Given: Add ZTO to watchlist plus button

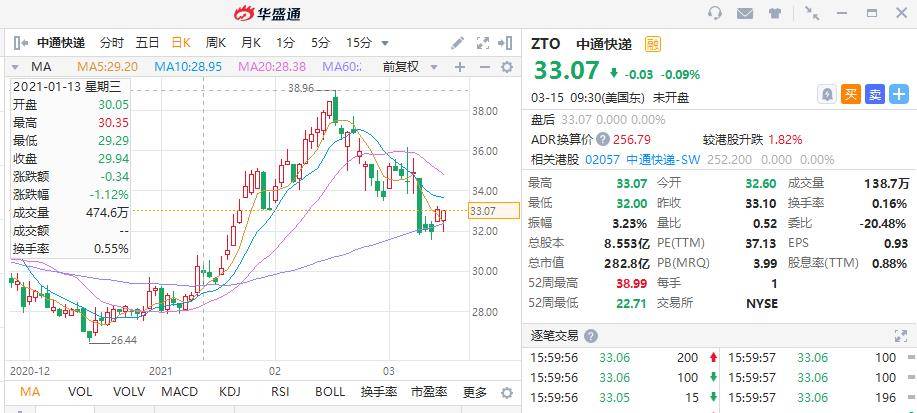Looking at the screenshot, I should click(899, 95).
